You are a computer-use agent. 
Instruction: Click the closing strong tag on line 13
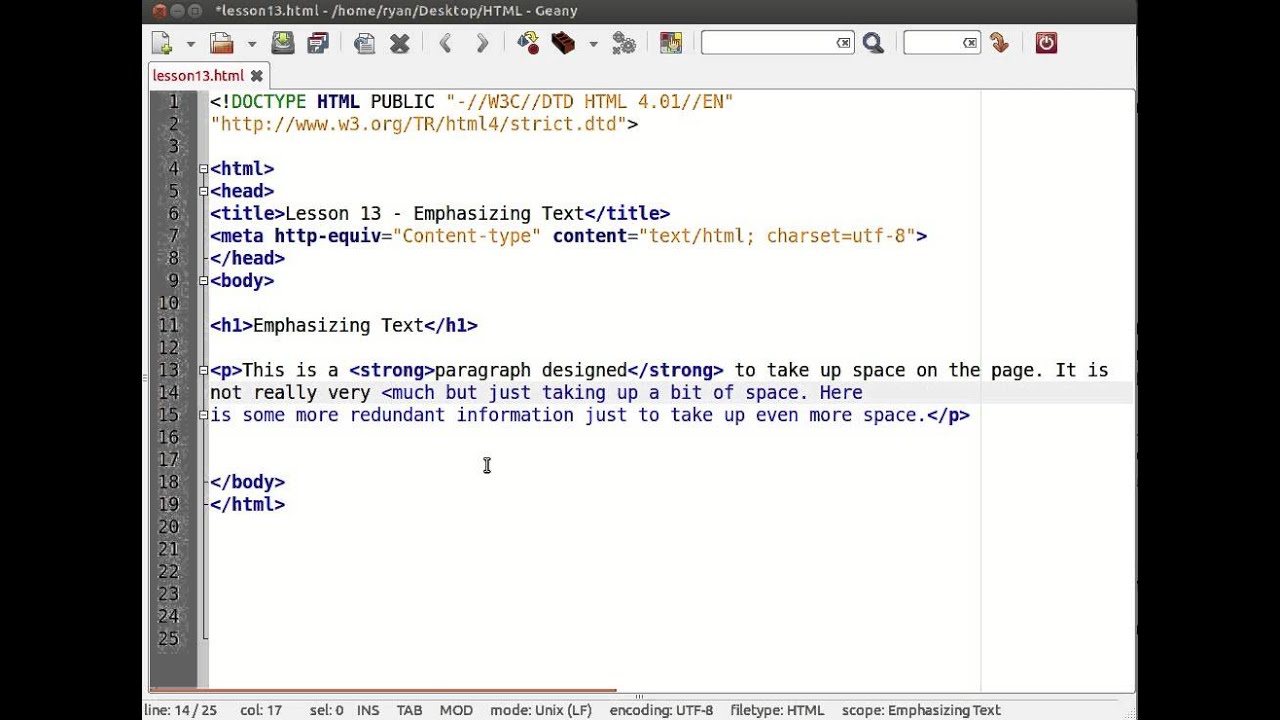(675, 370)
